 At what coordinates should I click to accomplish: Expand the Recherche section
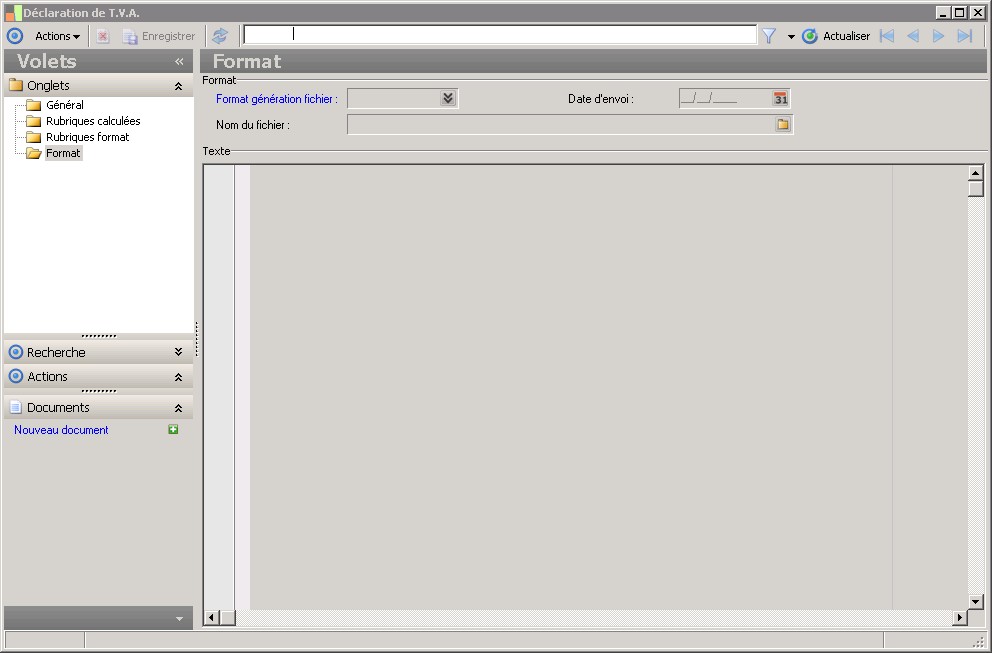pyautogui.click(x=178, y=352)
